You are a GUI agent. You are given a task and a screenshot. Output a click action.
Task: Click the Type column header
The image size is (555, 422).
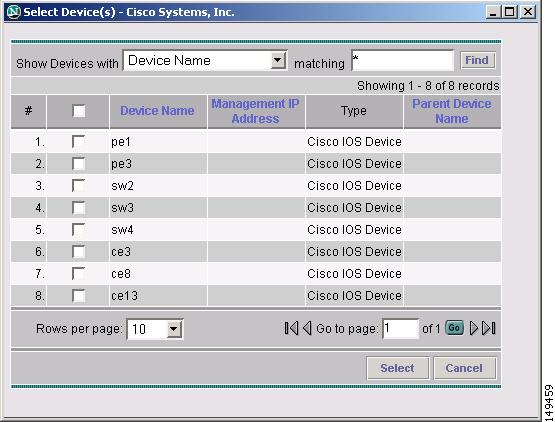(354, 111)
